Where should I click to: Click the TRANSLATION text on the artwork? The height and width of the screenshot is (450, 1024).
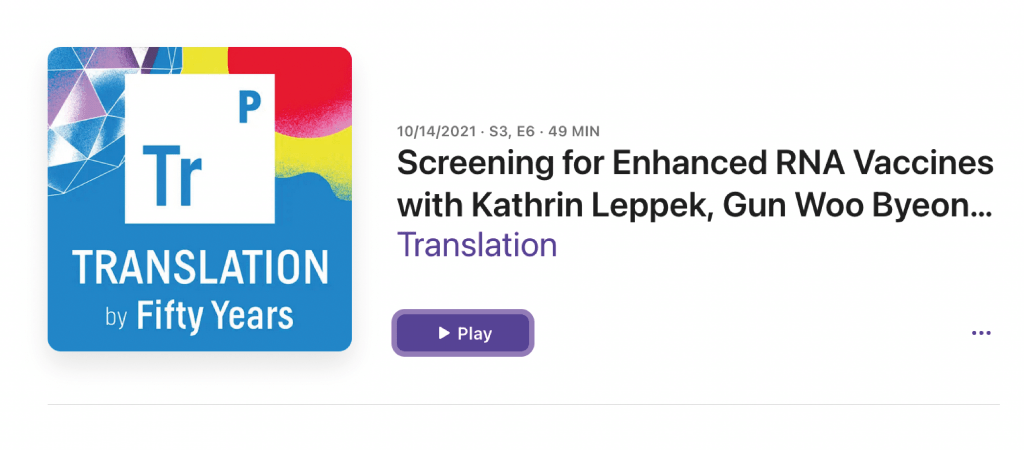(200, 267)
